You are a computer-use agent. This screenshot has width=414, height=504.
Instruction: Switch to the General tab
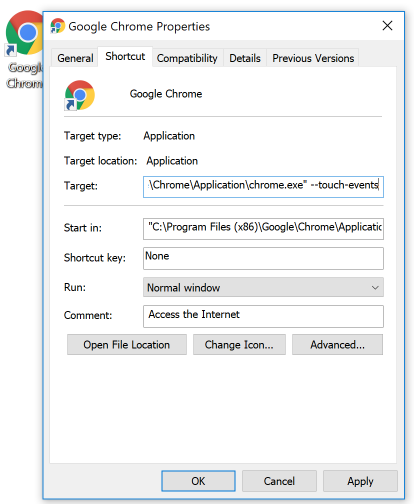click(75, 58)
